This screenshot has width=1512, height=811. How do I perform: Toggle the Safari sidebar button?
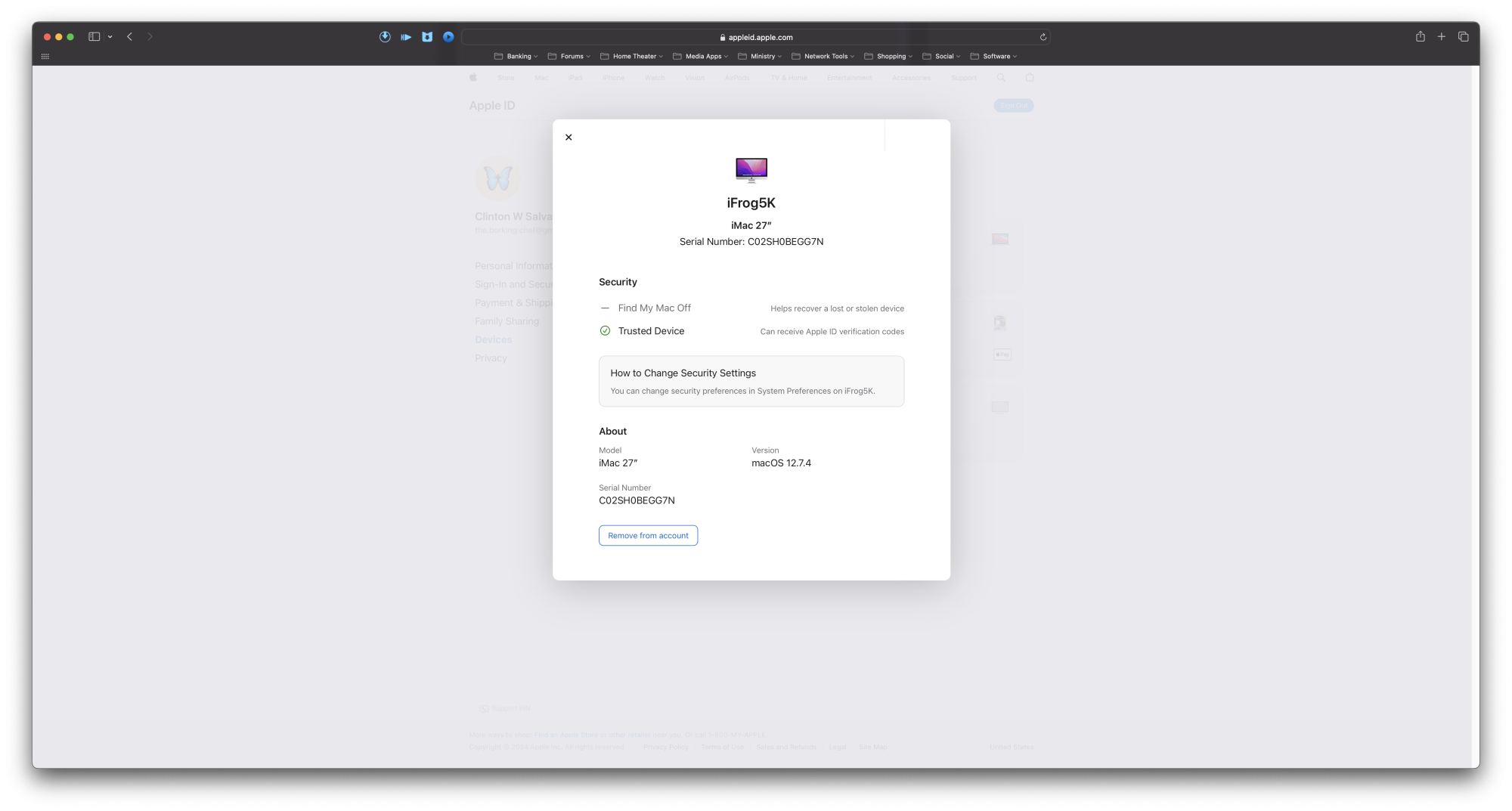click(94, 36)
